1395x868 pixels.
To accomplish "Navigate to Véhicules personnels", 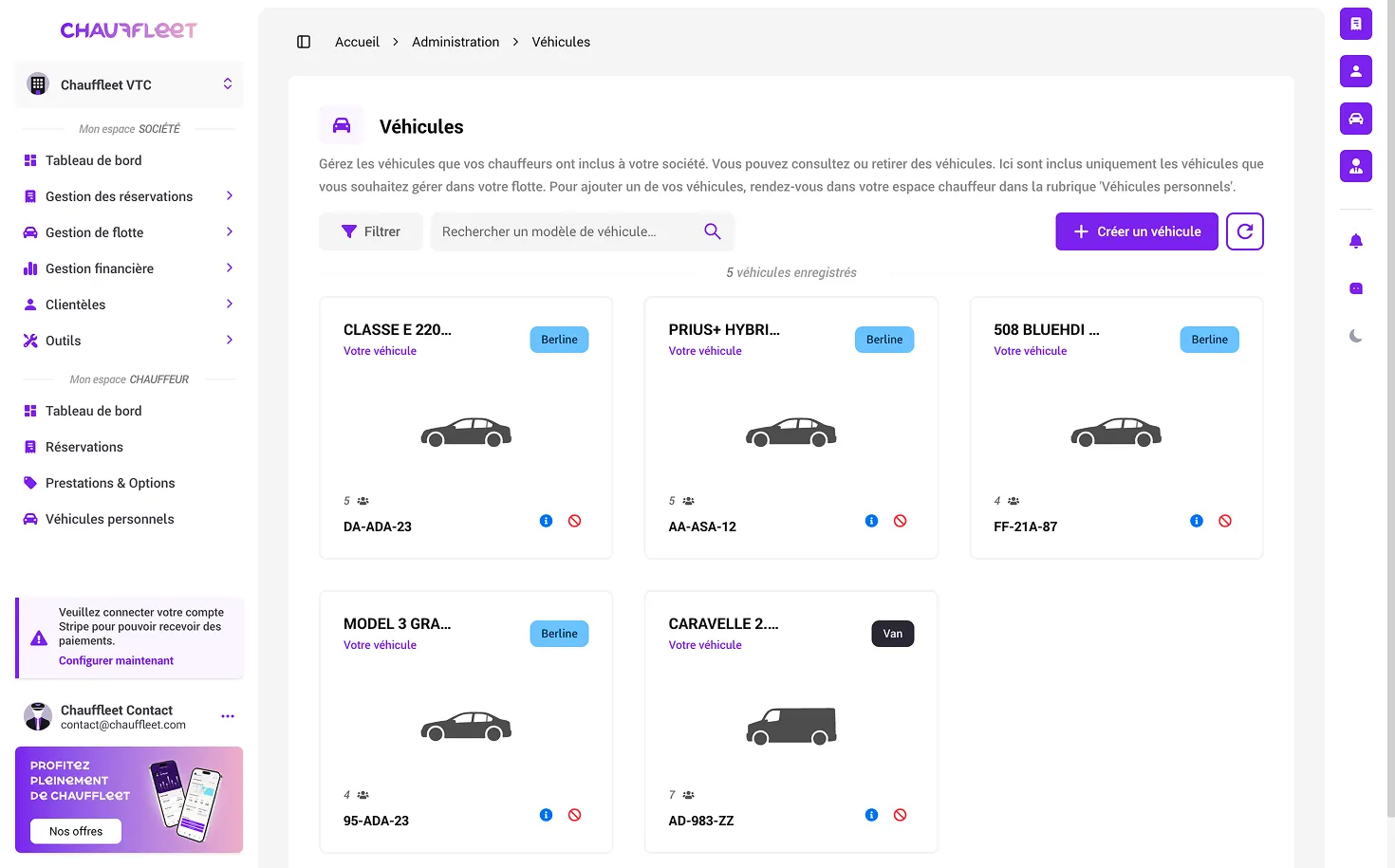I will (x=109, y=519).
